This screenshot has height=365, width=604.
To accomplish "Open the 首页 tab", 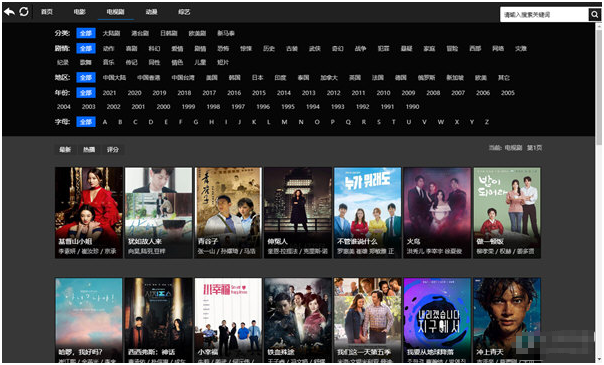I will click(47, 12).
